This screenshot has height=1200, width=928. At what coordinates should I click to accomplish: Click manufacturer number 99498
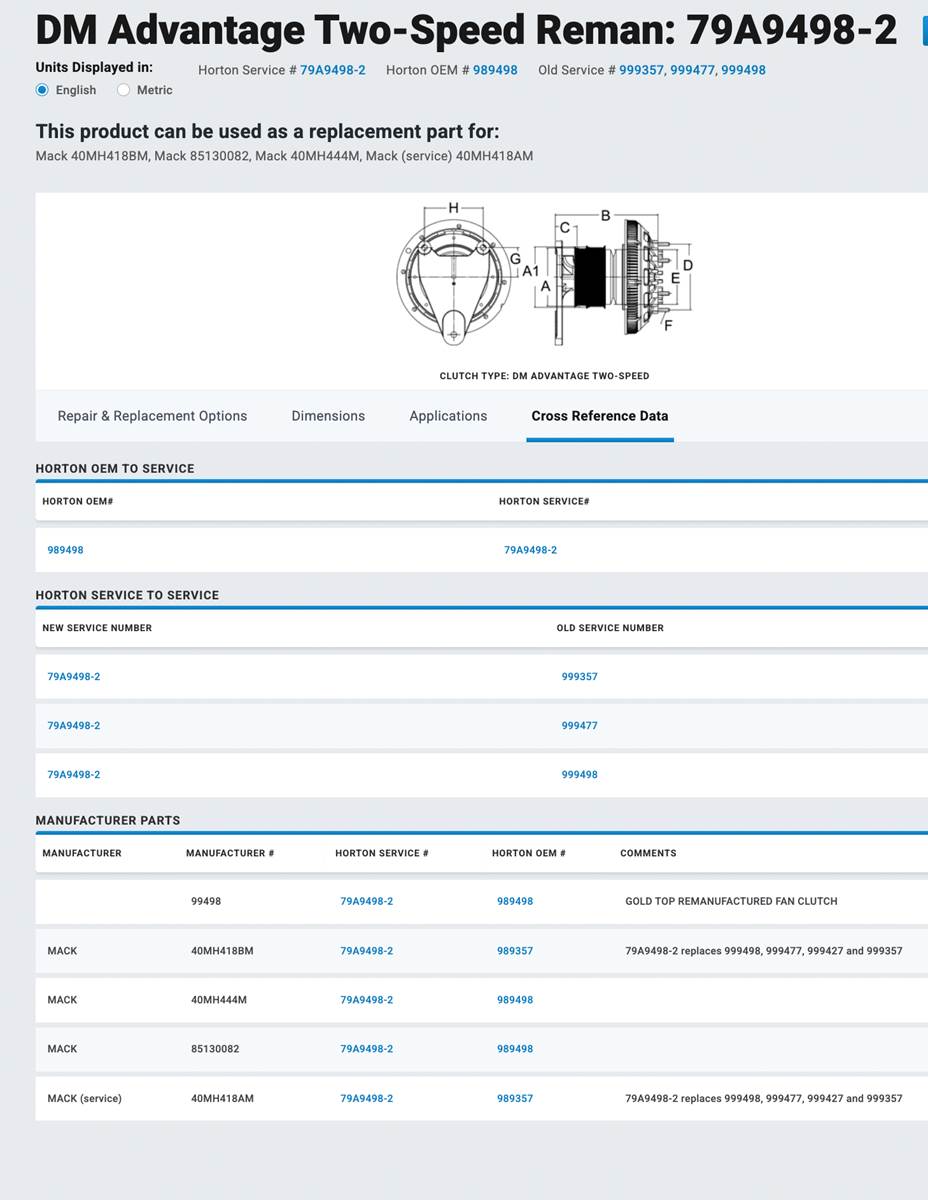click(x=206, y=901)
